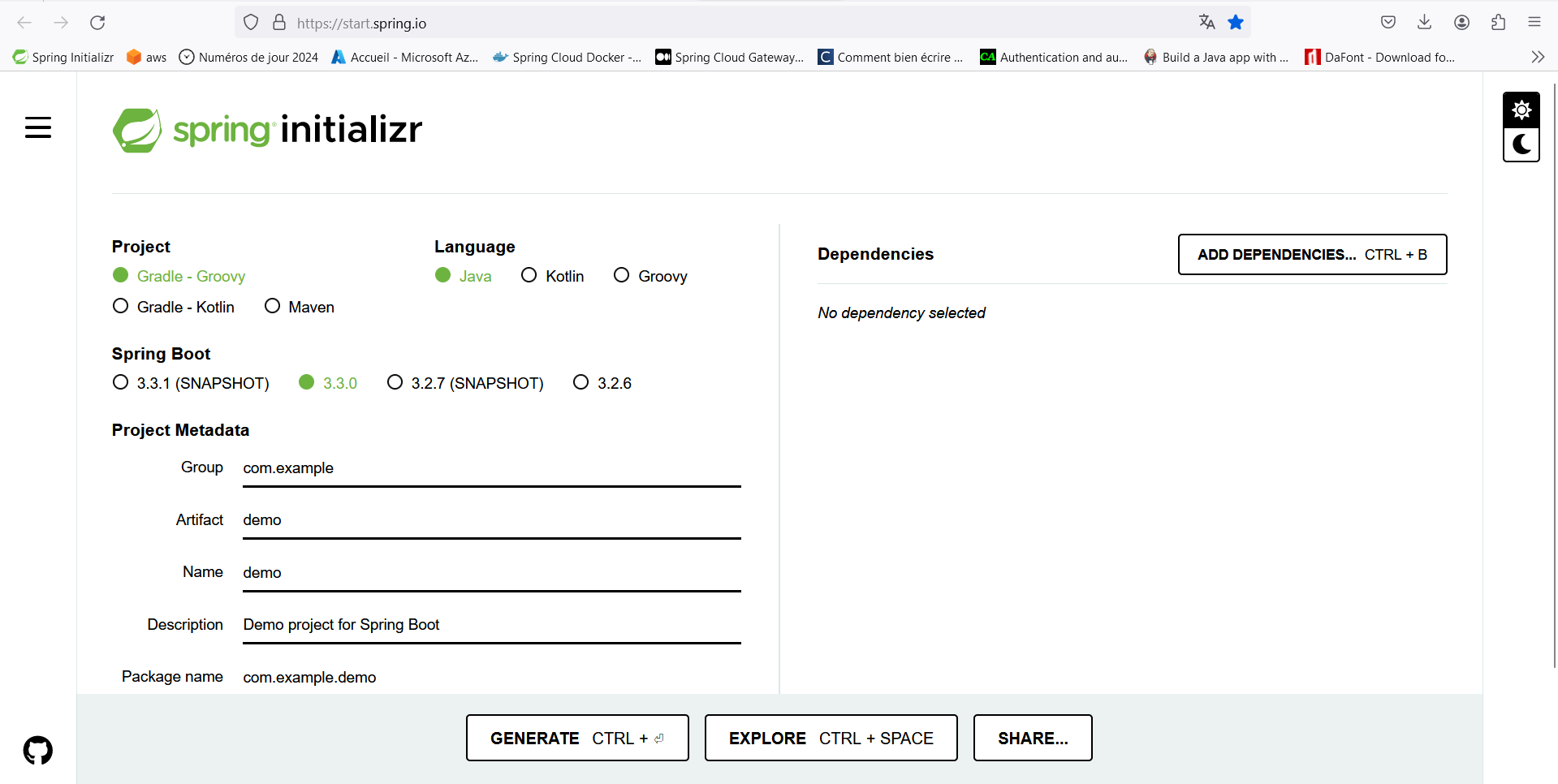Click the Group input field
This screenshot has height=784, width=1558.
(x=492, y=469)
